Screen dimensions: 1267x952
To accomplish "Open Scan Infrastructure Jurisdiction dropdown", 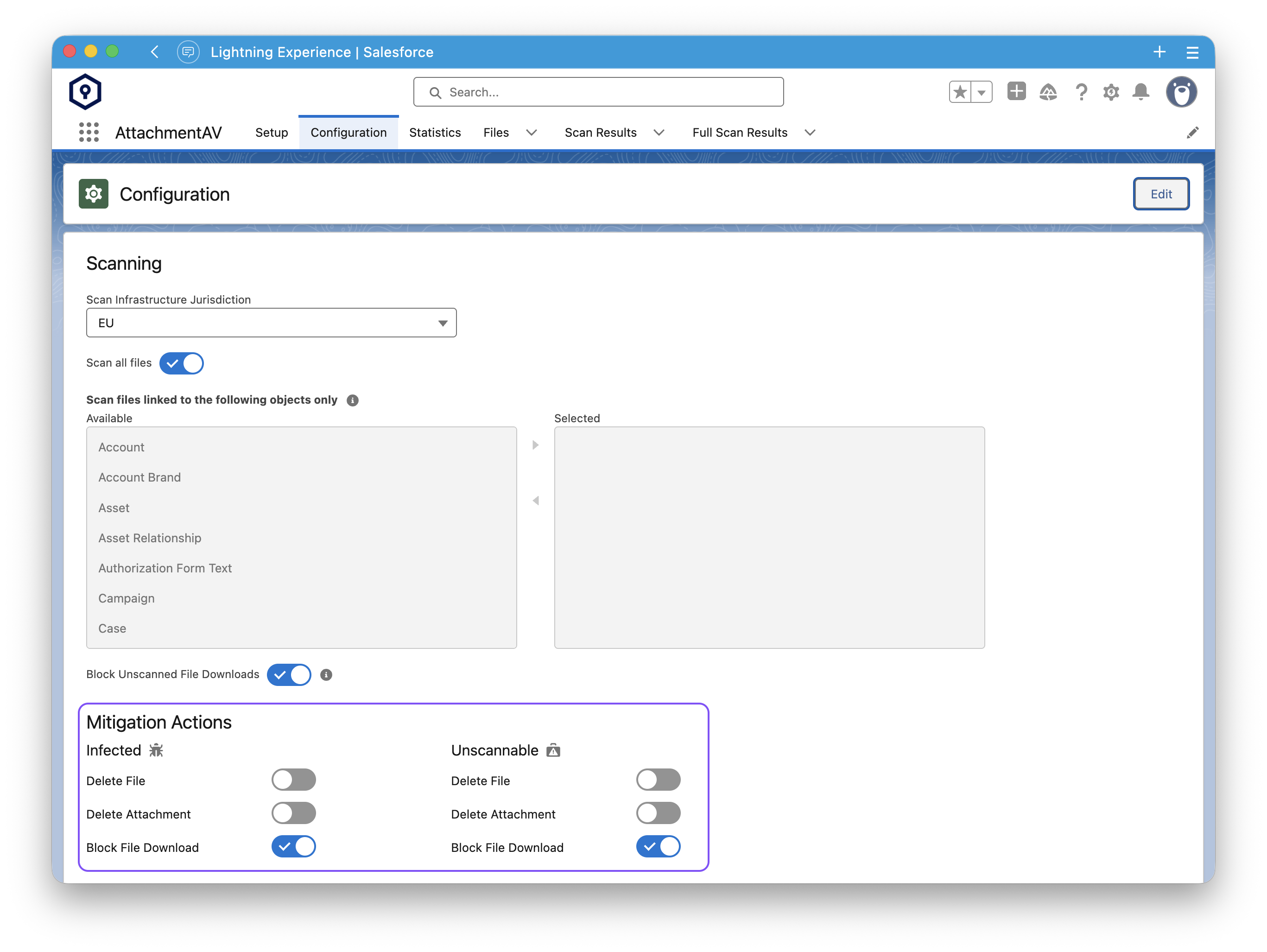I will [272, 323].
